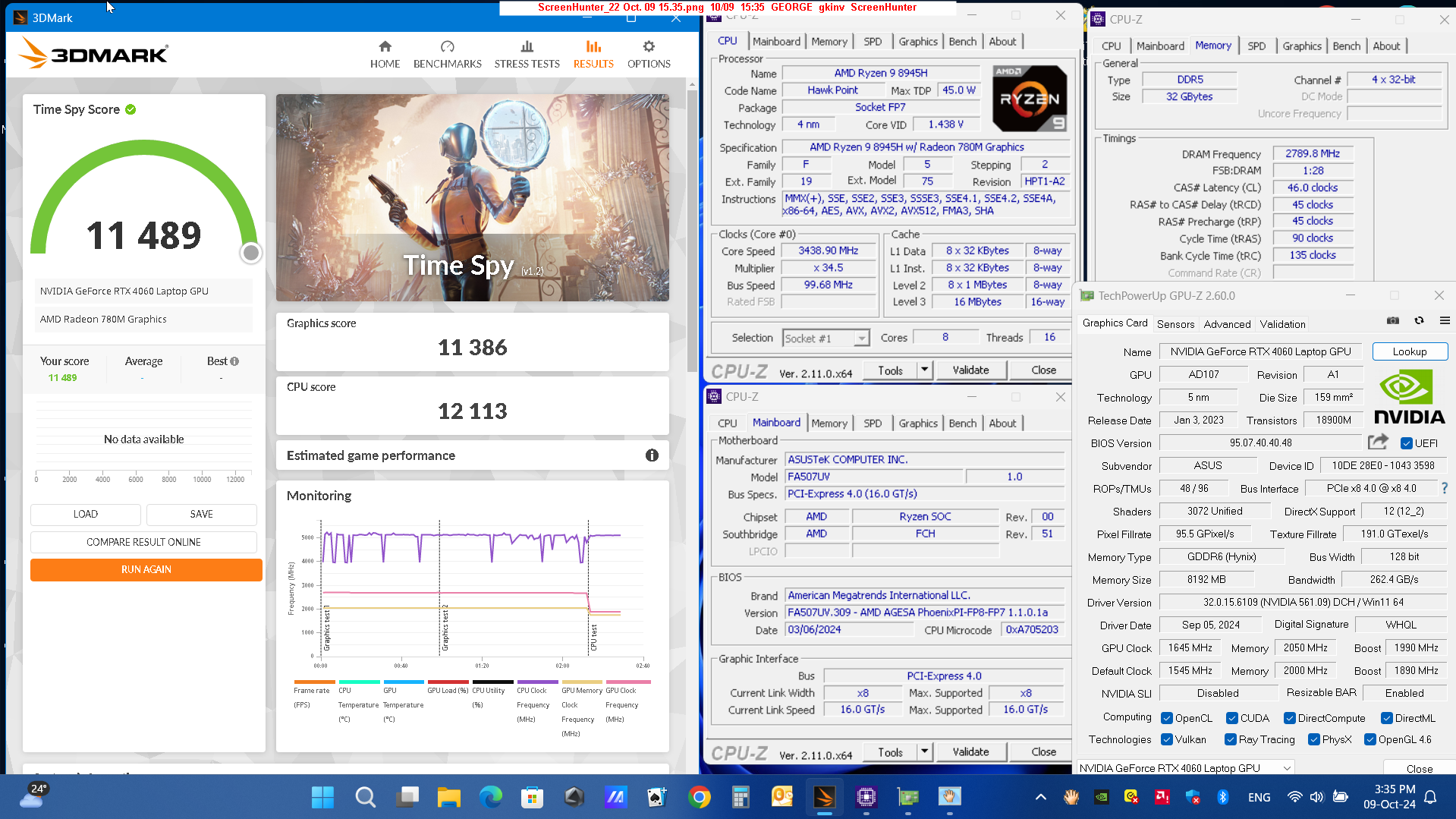This screenshot has height=819, width=1456.
Task: Open Tools dropdown arrow in lower CPU-Z
Action: coord(924,751)
